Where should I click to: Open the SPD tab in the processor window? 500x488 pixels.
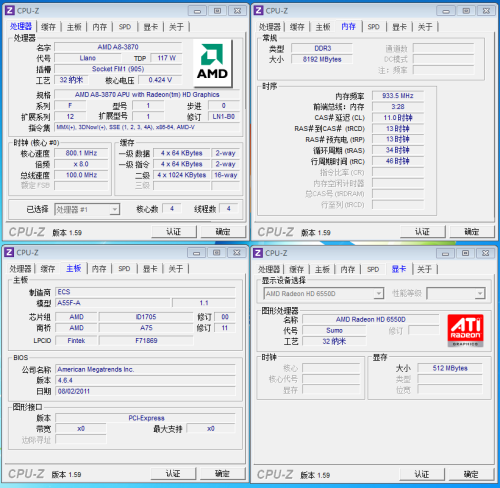coord(125,27)
